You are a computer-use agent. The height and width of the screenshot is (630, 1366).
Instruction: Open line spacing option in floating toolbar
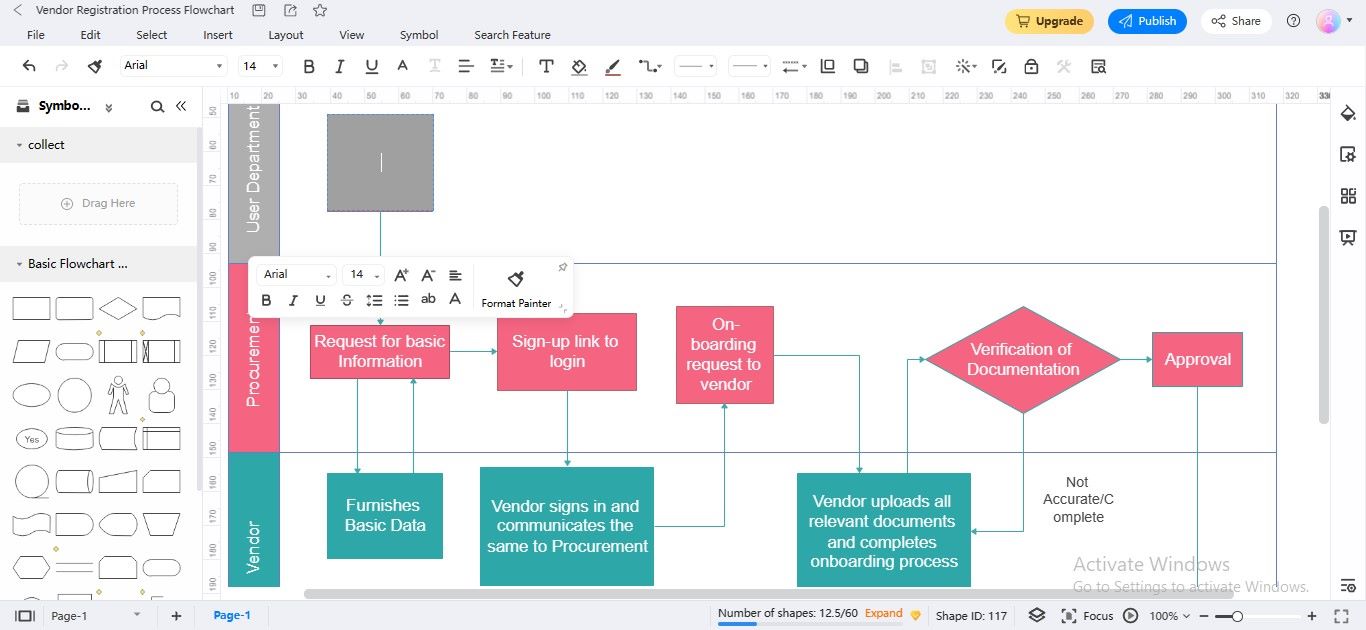(374, 300)
